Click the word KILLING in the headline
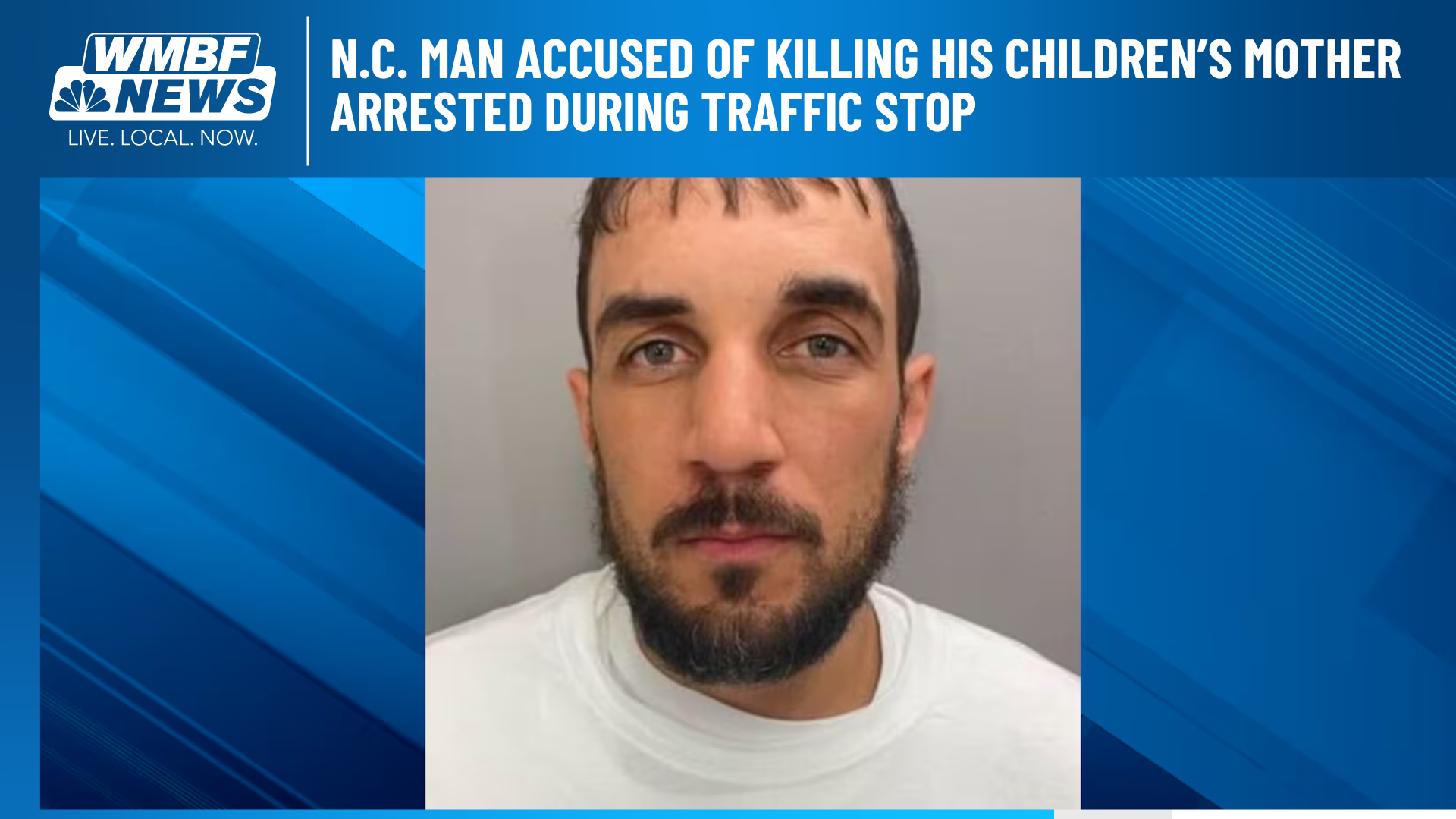The width and height of the screenshot is (1456, 819). click(843, 59)
